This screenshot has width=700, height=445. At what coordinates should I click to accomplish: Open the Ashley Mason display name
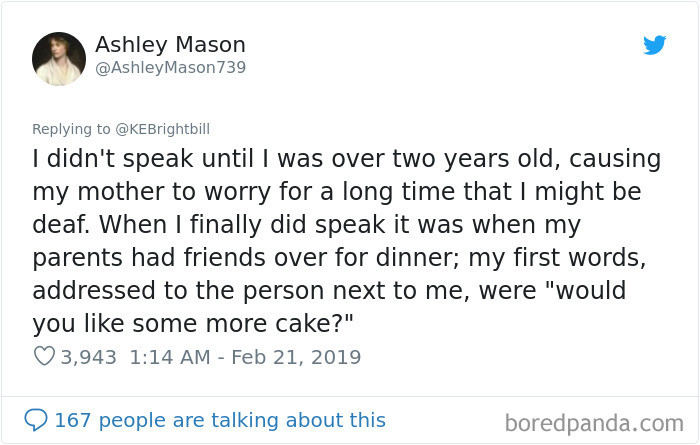[x=170, y=45]
